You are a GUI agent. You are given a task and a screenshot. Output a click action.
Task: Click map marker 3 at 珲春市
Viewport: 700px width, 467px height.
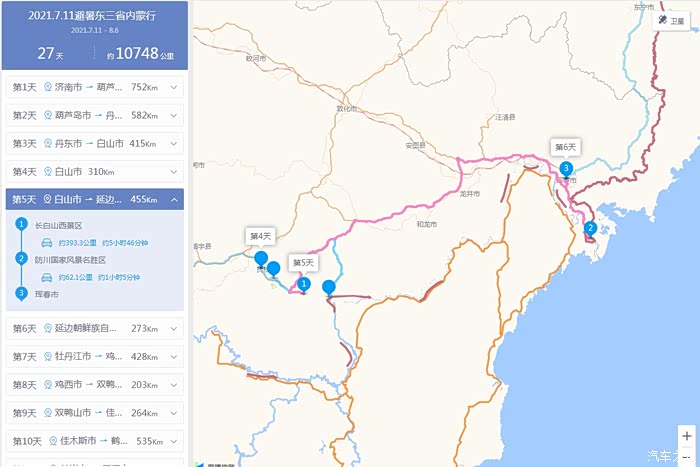click(566, 168)
